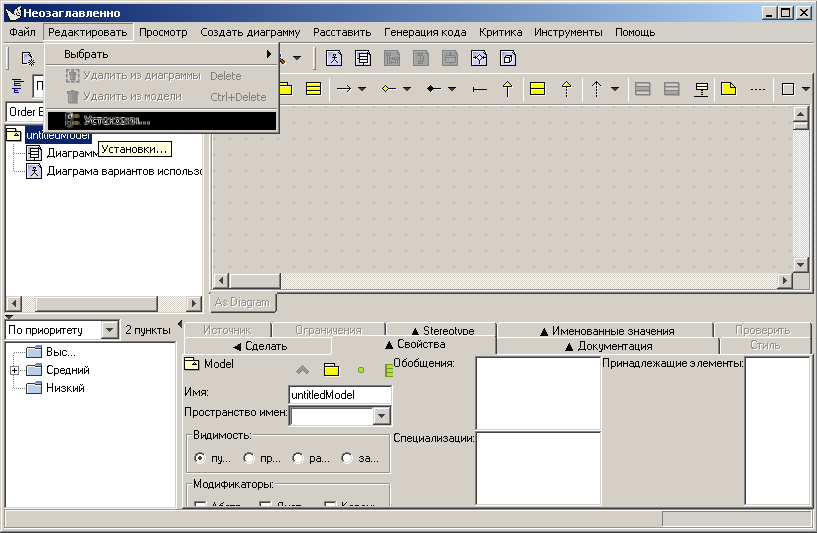Select the Rectangle shape tool

(788, 89)
